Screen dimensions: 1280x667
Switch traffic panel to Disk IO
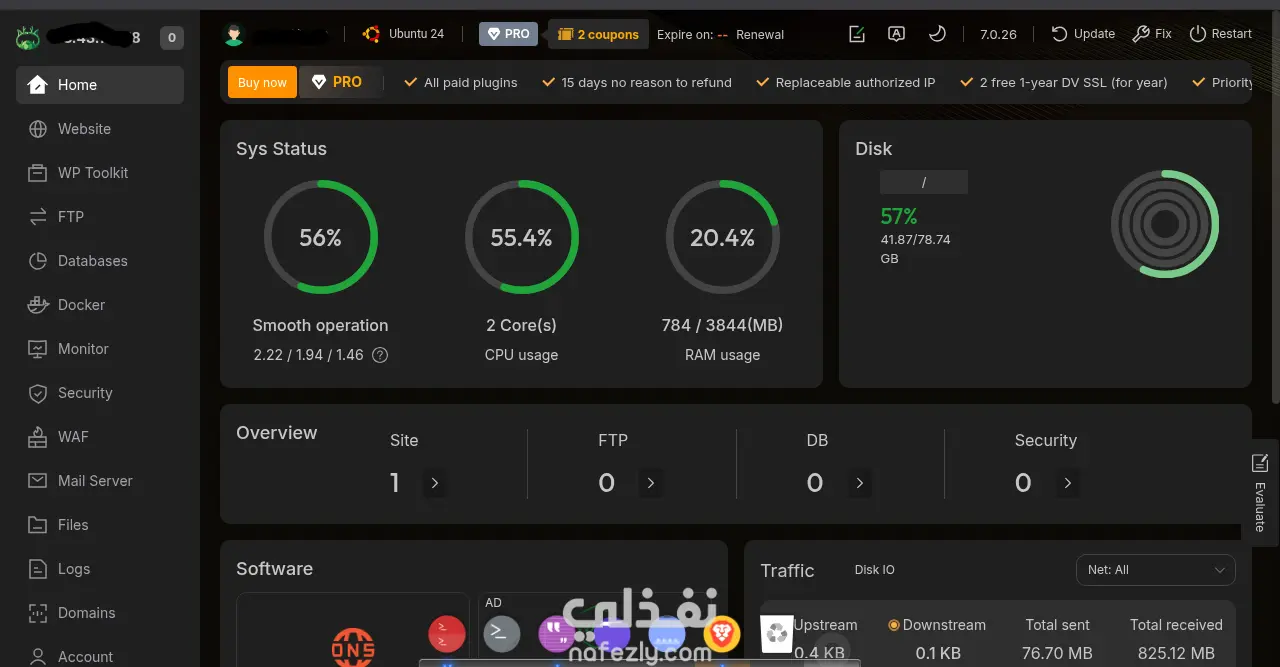point(875,570)
